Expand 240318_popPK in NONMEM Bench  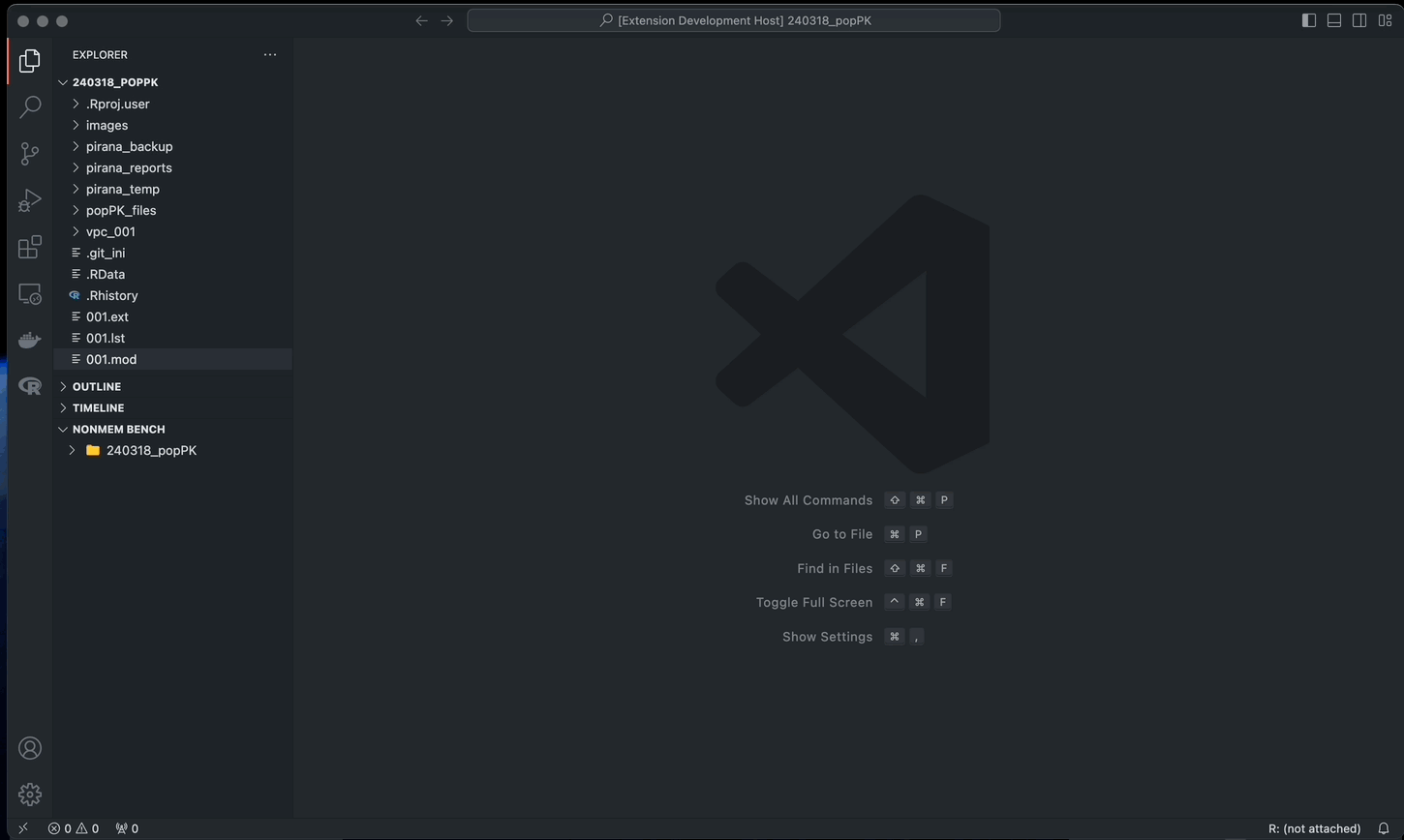pyautogui.click(x=173, y=450)
